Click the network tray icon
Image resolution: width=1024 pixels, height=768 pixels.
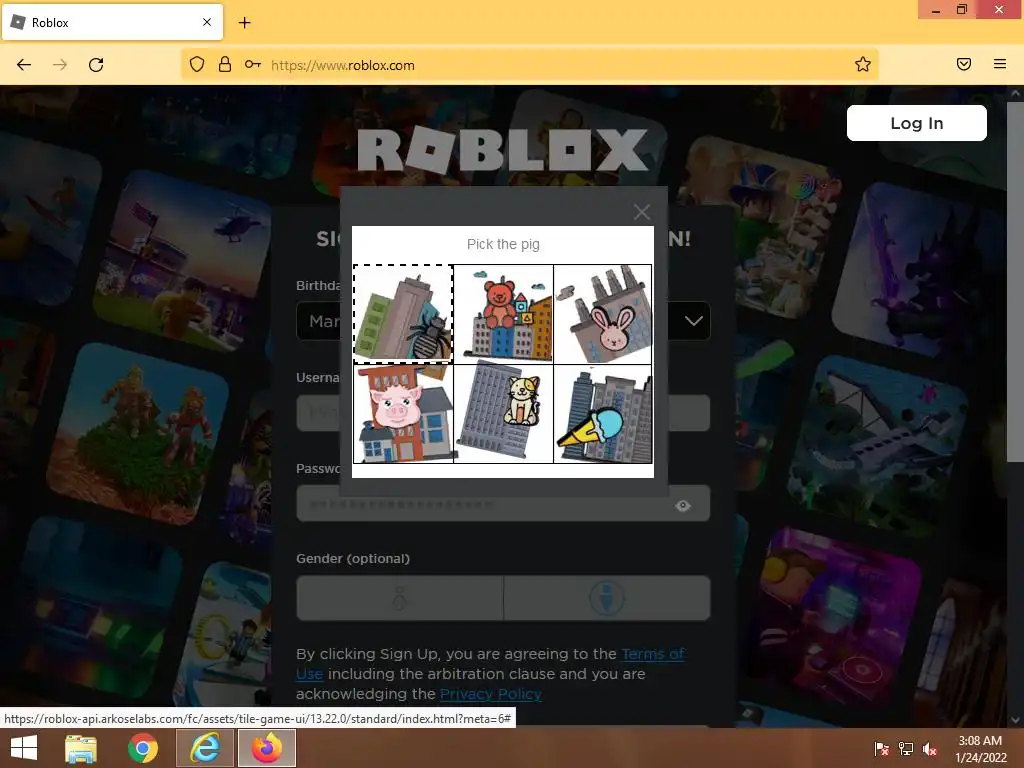(x=906, y=749)
